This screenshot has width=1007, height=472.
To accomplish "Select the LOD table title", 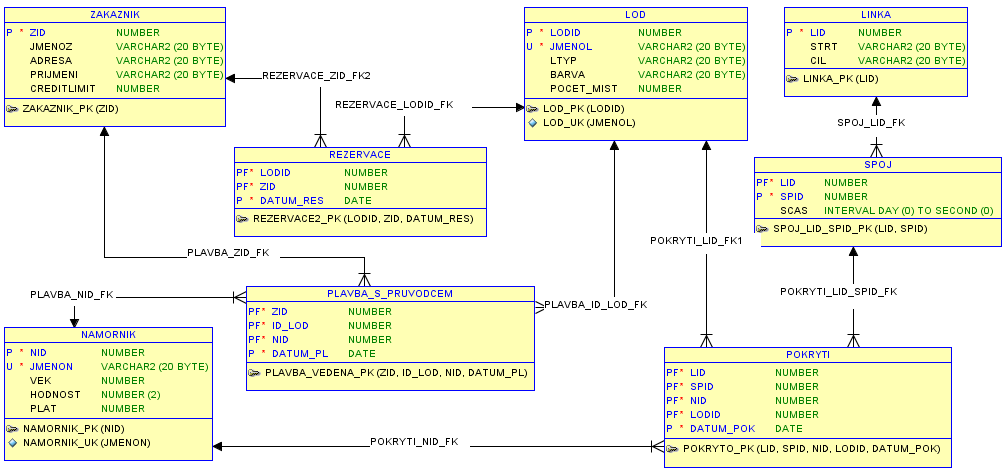I will point(635,15).
